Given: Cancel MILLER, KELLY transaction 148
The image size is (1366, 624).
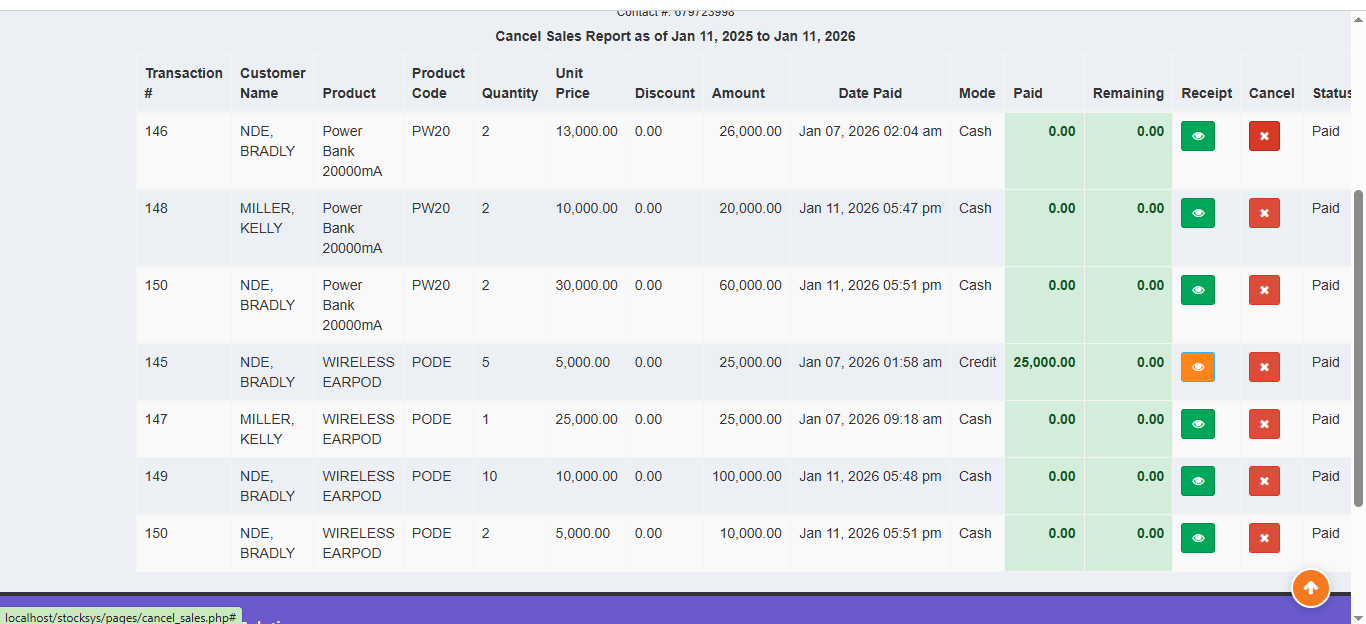Looking at the screenshot, I should coord(1264,212).
